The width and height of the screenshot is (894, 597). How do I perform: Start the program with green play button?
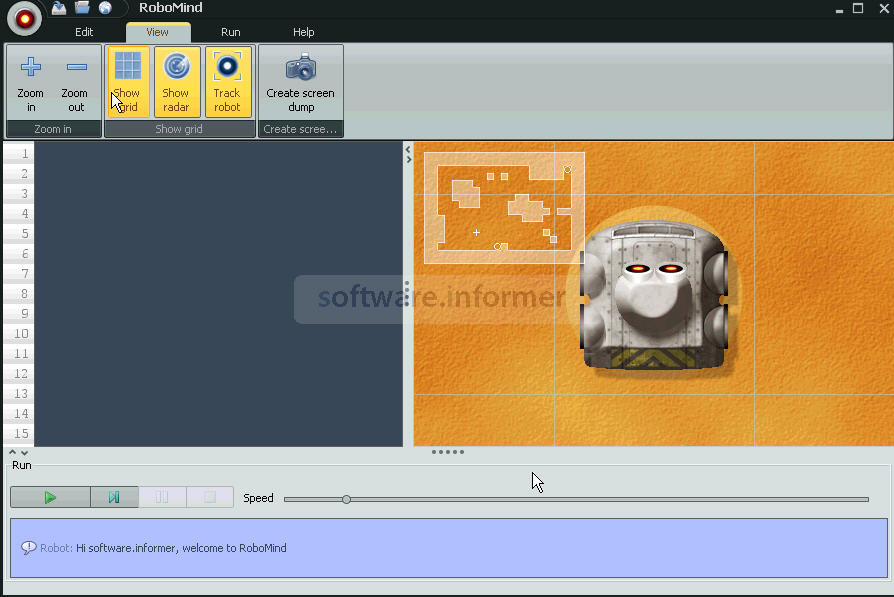coord(50,497)
